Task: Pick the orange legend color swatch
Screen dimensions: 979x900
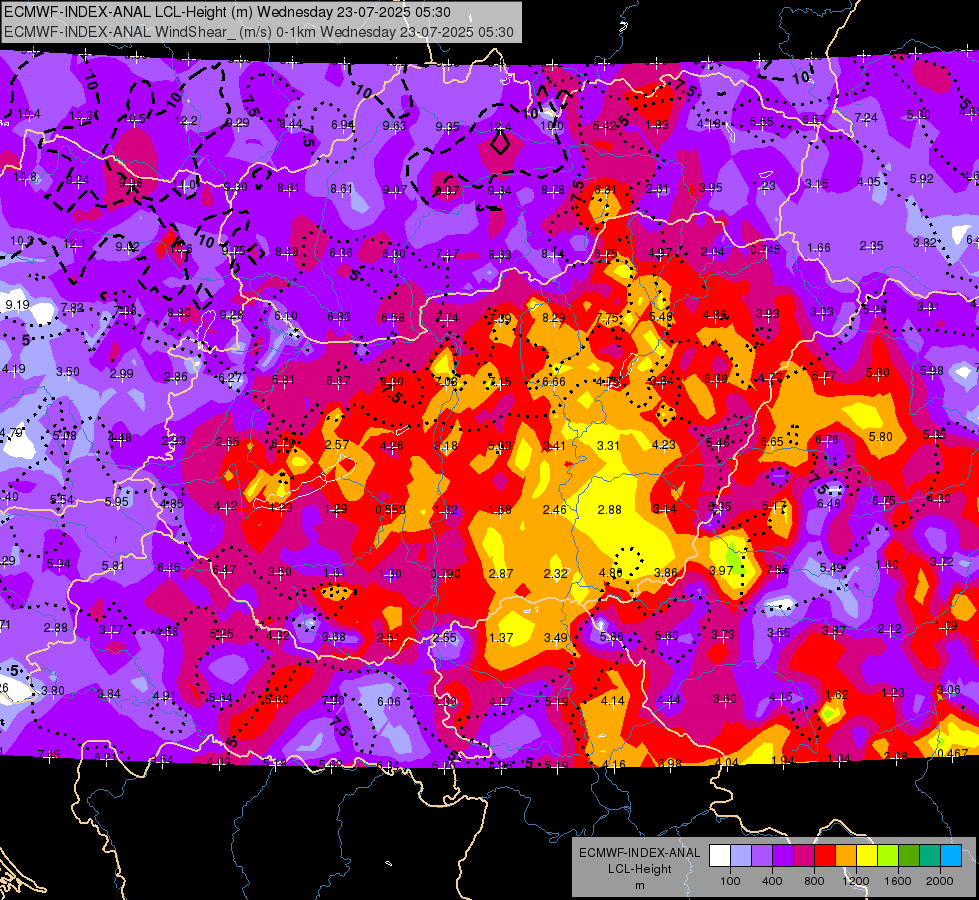Action: (x=846, y=856)
